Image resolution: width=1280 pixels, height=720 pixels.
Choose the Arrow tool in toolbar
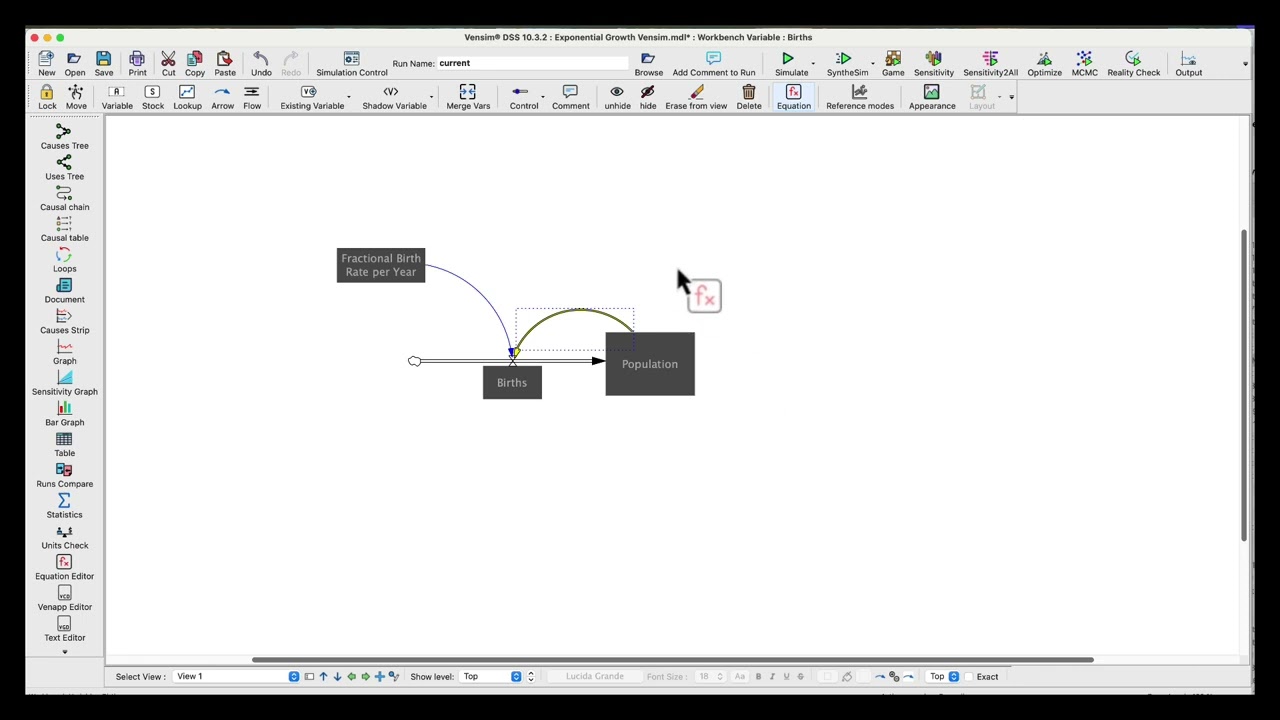222,97
